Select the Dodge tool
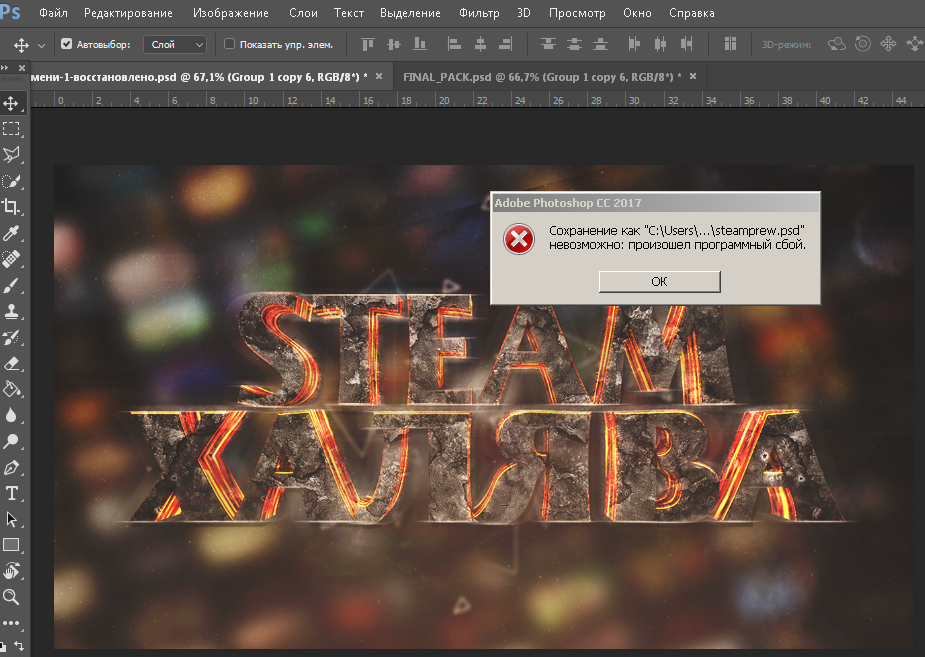The image size is (925, 657). coord(11,441)
